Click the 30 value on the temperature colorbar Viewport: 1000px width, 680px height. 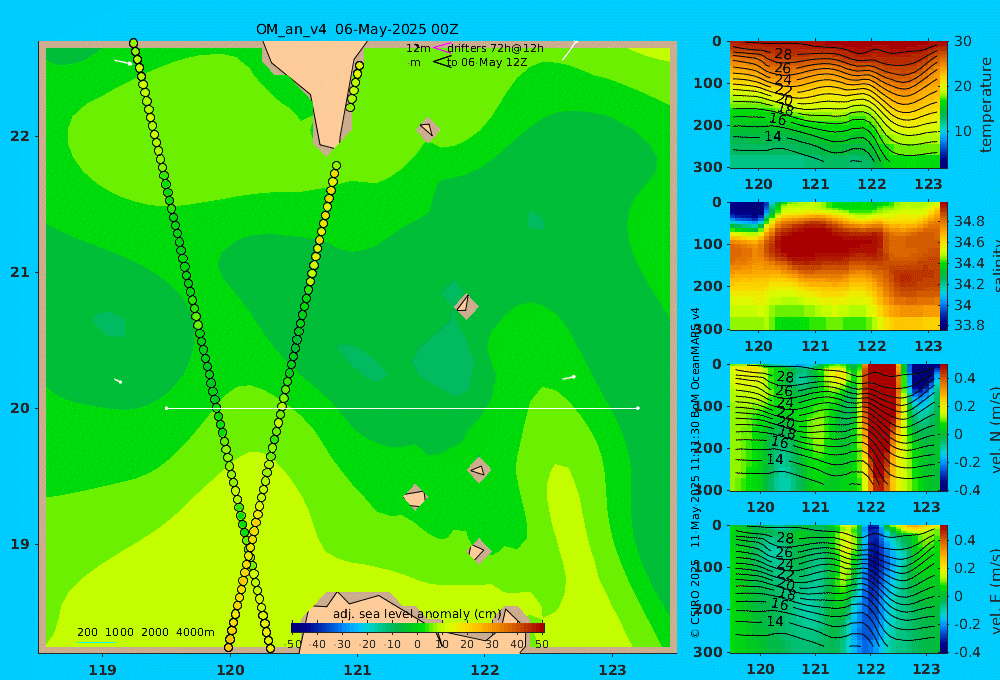pyautogui.click(x=962, y=41)
